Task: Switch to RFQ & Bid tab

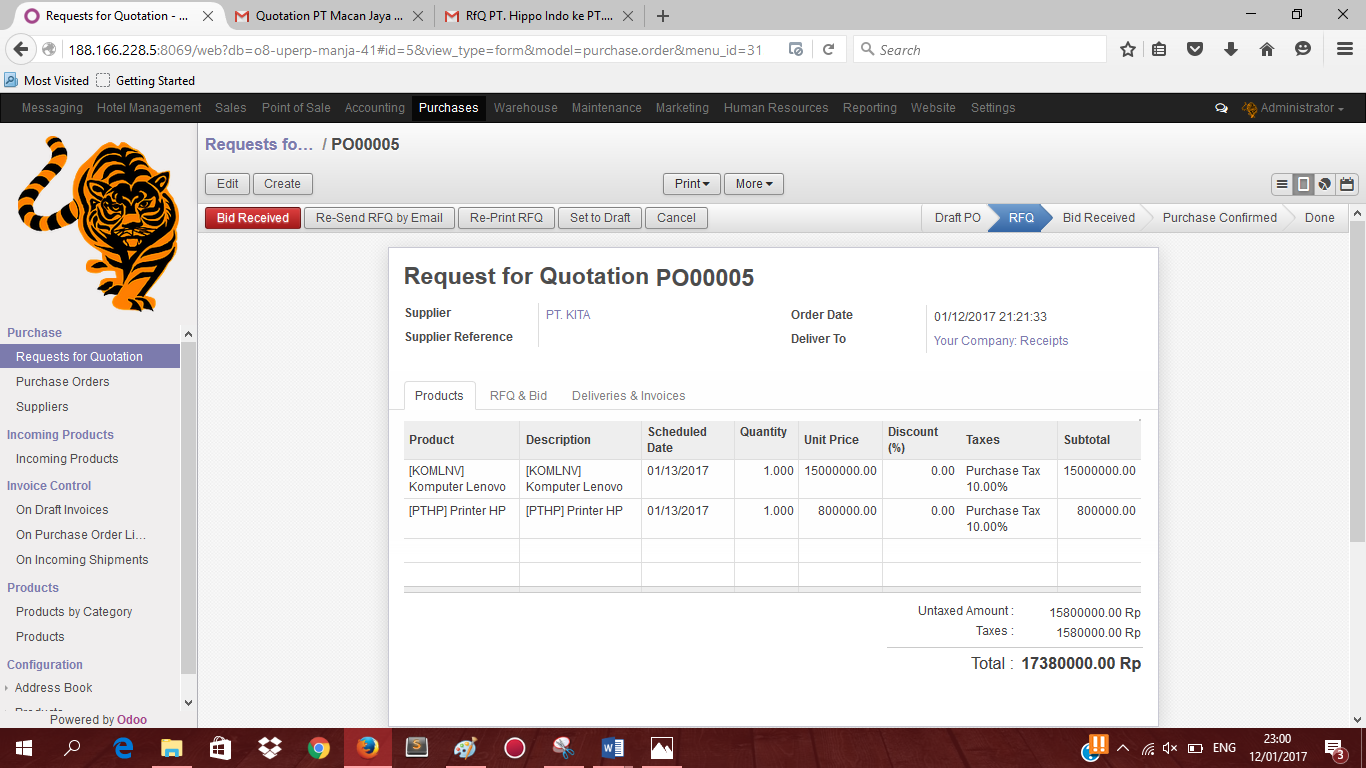Action: [x=518, y=396]
